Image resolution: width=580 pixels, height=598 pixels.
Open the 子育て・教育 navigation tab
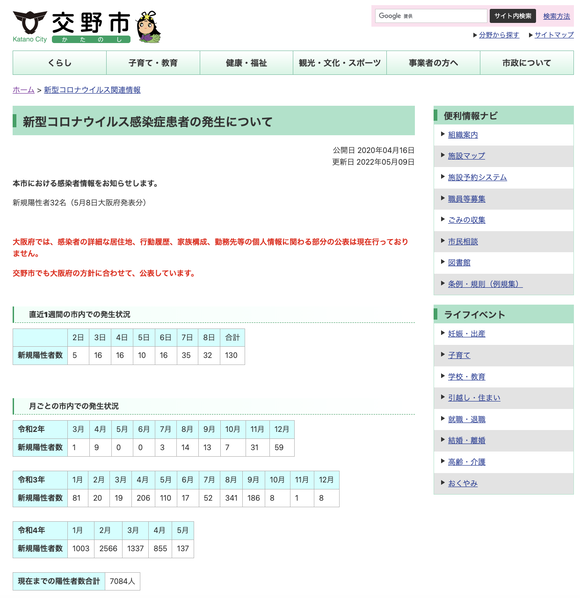click(153, 63)
